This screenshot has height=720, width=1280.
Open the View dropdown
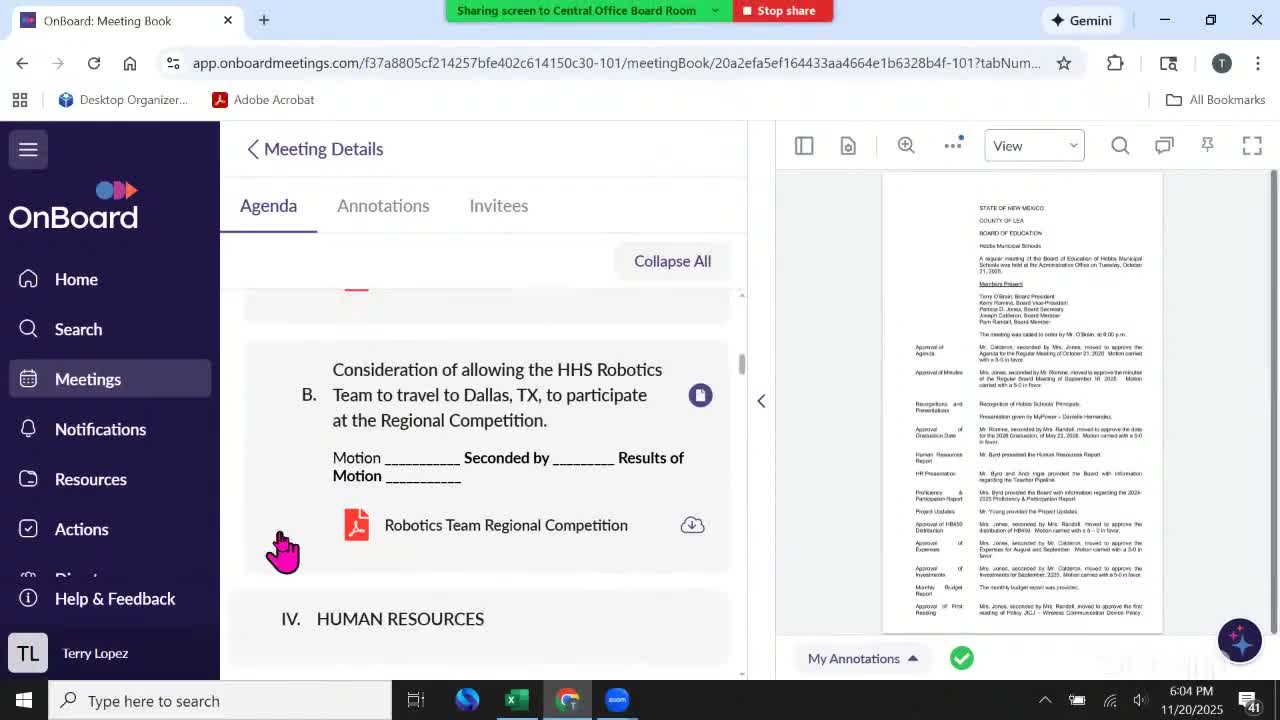click(1034, 146)
